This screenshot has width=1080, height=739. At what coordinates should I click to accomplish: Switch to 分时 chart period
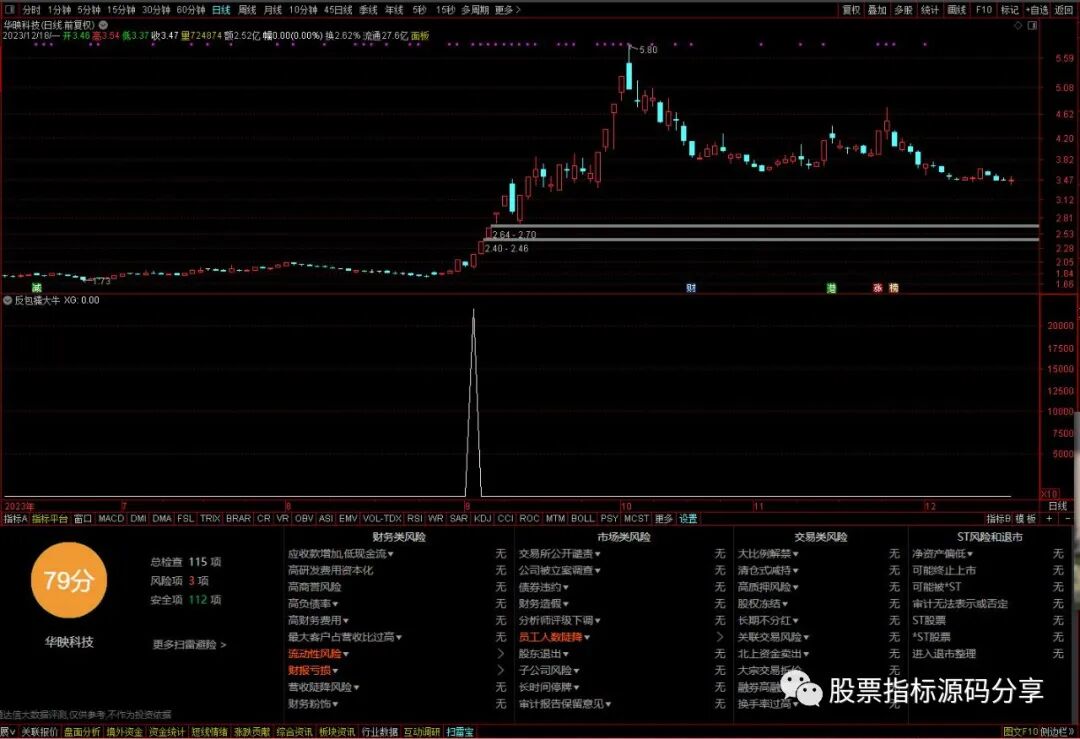(32, 10)
